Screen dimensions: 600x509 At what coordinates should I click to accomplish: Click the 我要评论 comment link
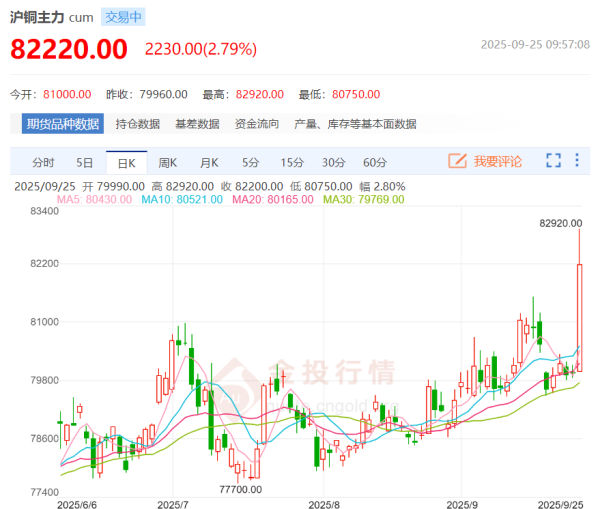tap(498, 161)
